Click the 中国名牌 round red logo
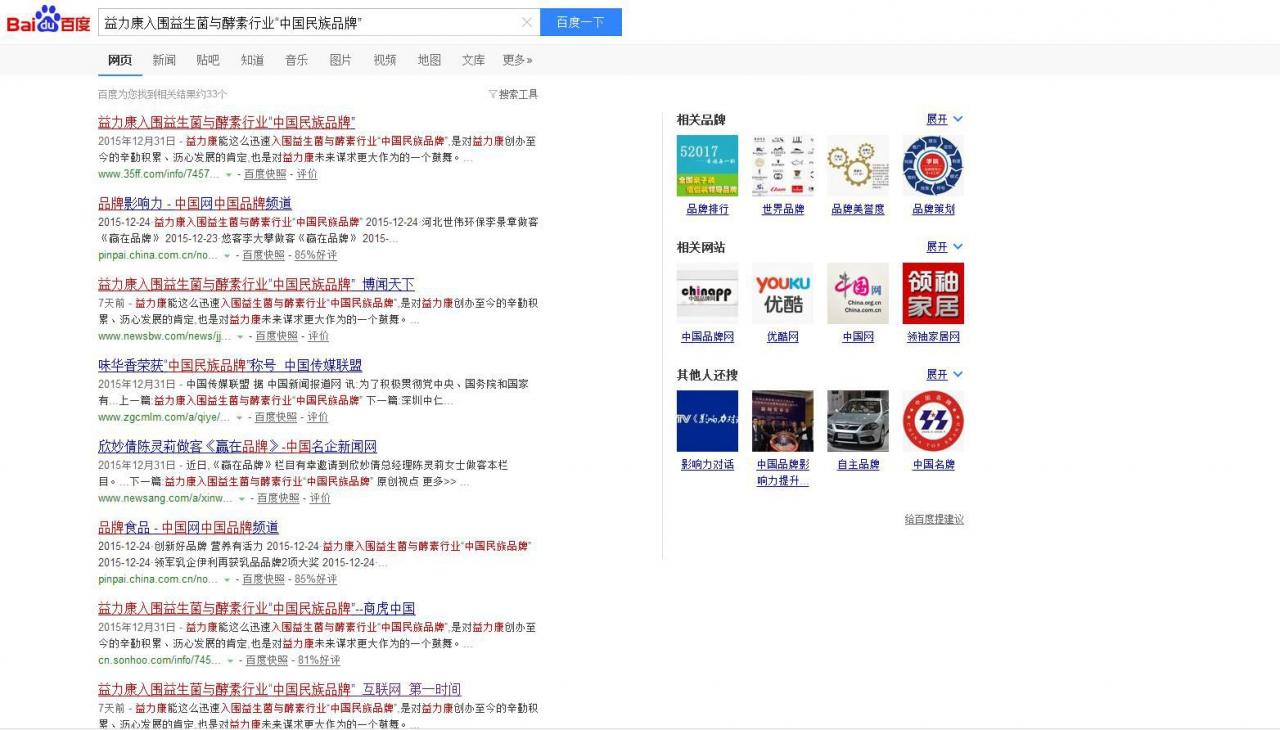Image resolution: width=1280 pixels, height=730 pixels. 932,421
